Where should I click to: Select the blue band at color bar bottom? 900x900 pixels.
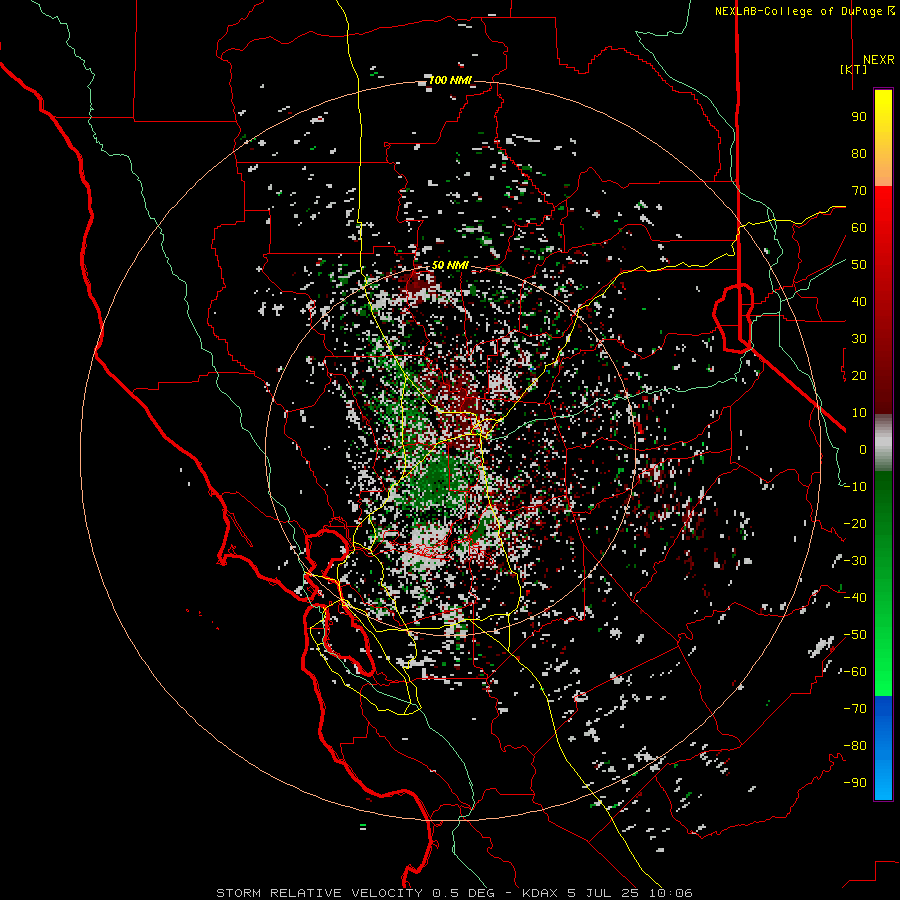pos(883,748)
